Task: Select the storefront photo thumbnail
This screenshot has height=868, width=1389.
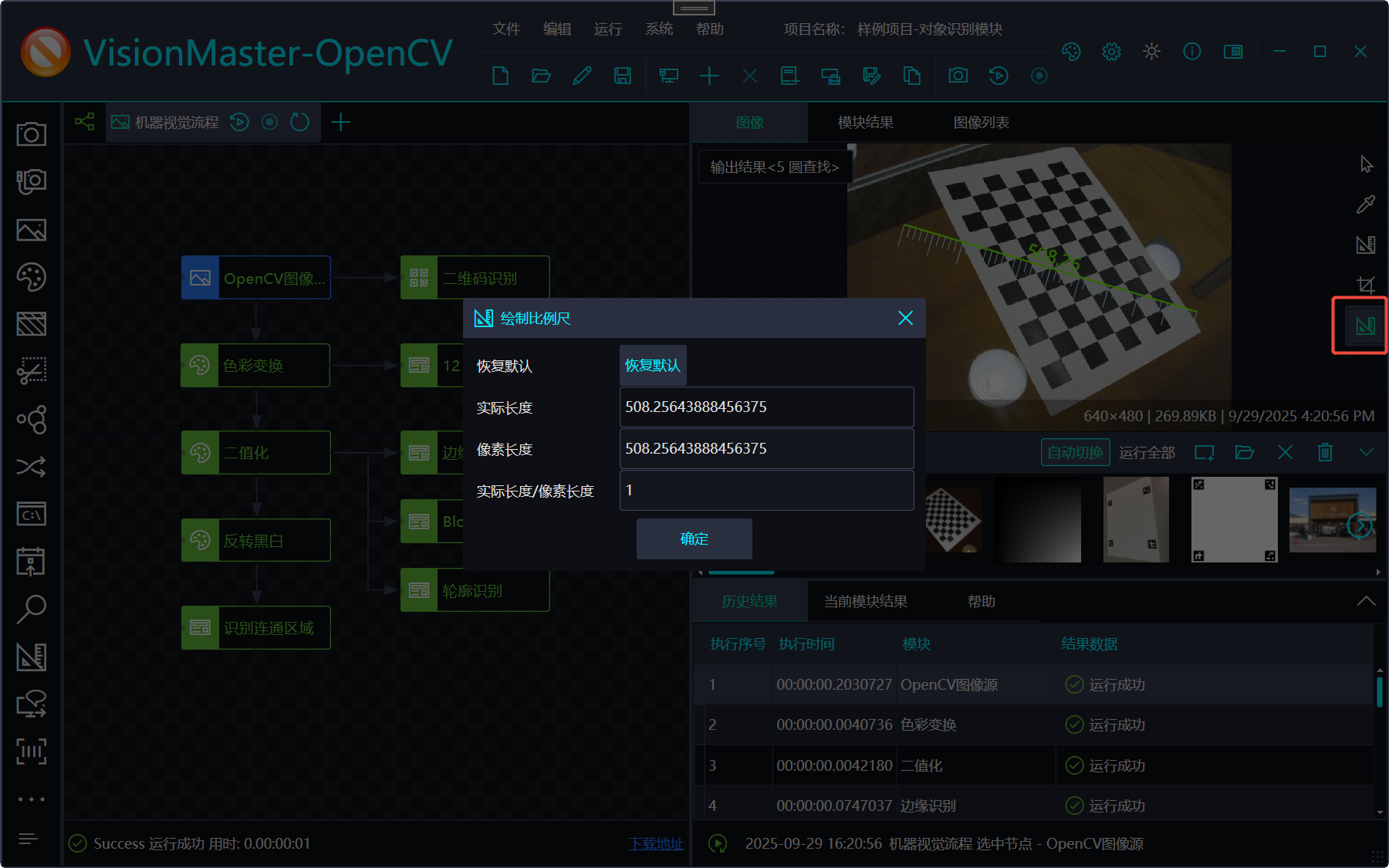Action: [1333, 519]
